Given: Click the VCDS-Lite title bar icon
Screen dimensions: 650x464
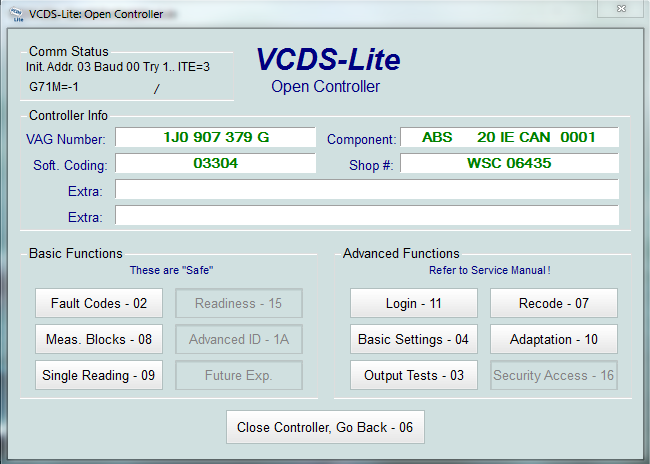Looking at the screenshot, I should [x=17, y=14].
